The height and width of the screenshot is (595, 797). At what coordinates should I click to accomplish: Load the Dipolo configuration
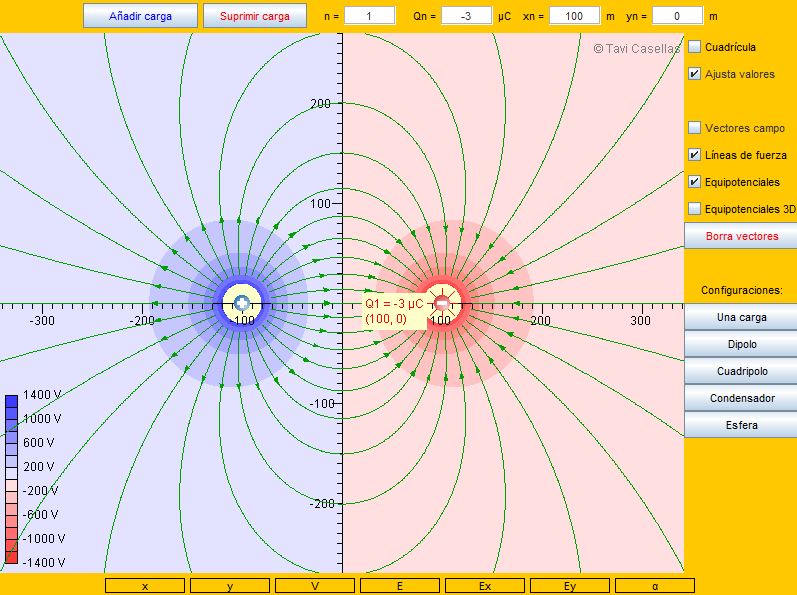click(x=740, y=344)
